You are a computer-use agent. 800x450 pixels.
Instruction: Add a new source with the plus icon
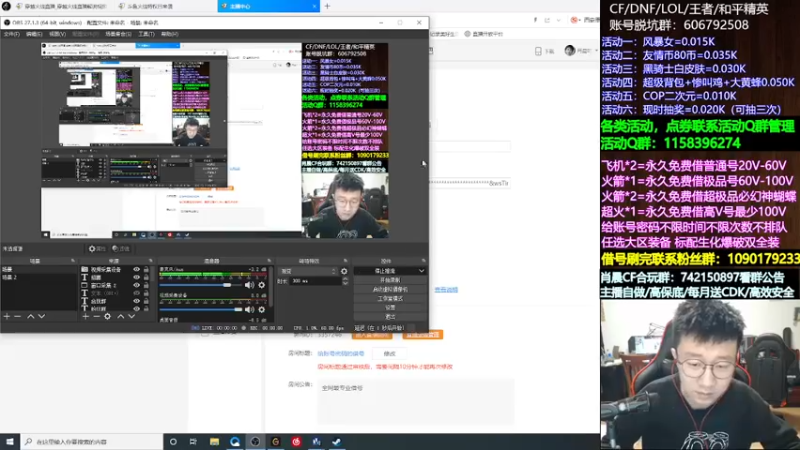point(85,316)
